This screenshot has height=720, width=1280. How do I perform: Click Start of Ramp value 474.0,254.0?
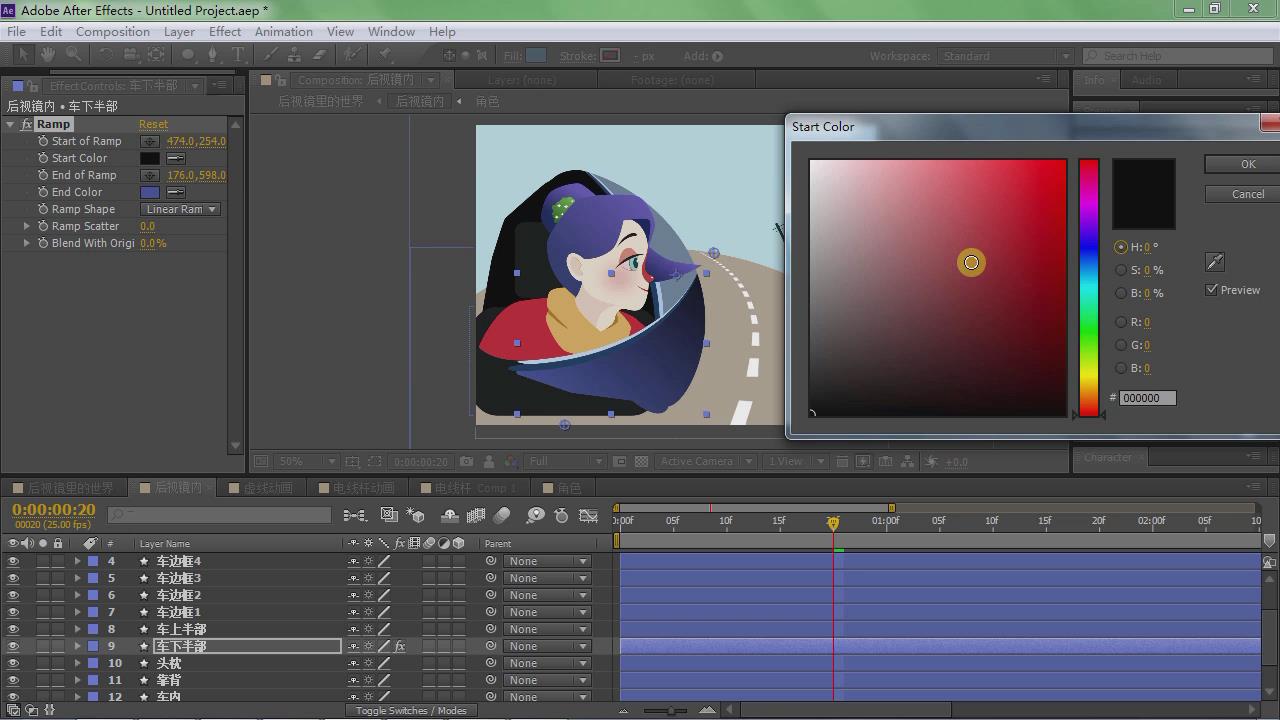(196, 141)
